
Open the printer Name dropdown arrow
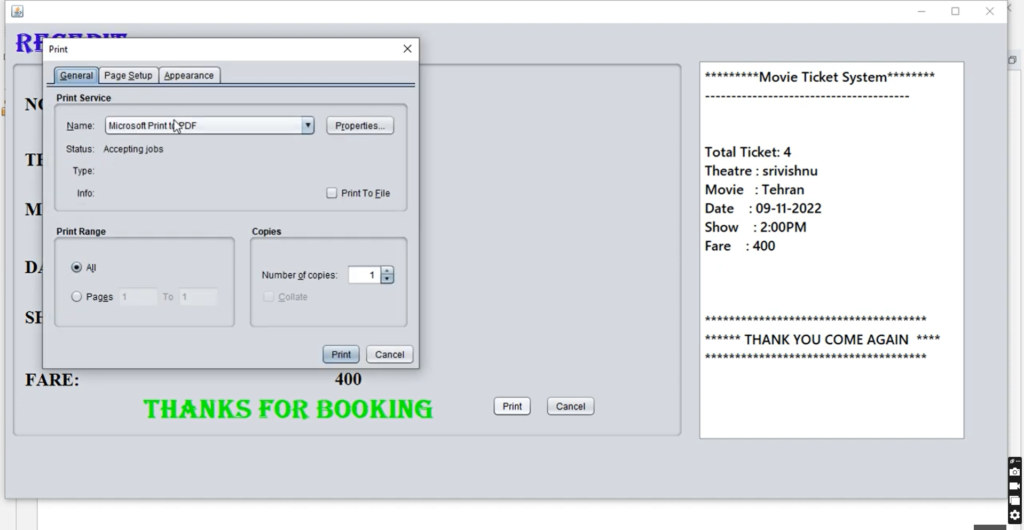(x=308, y=125)
